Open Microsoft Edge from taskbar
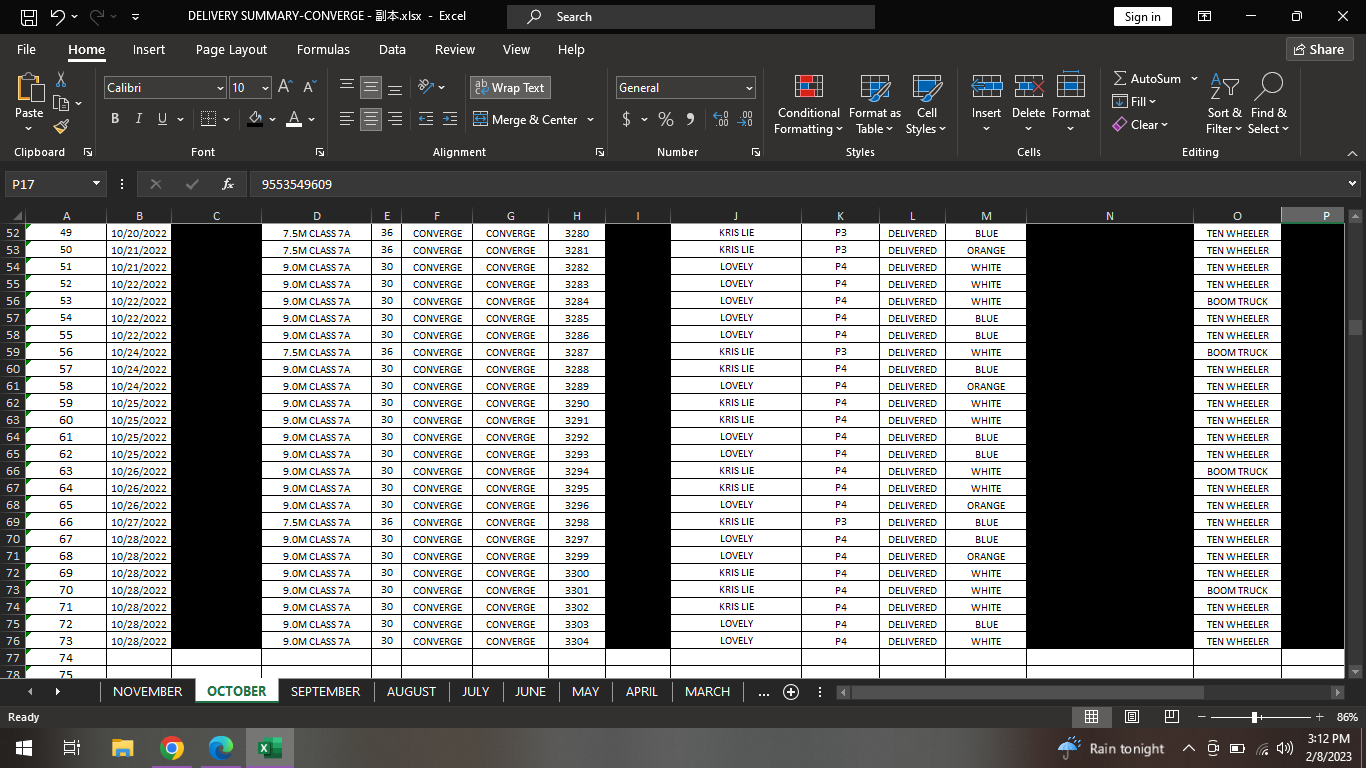Viewport: 1366px width, 768px height. point(221,748)
